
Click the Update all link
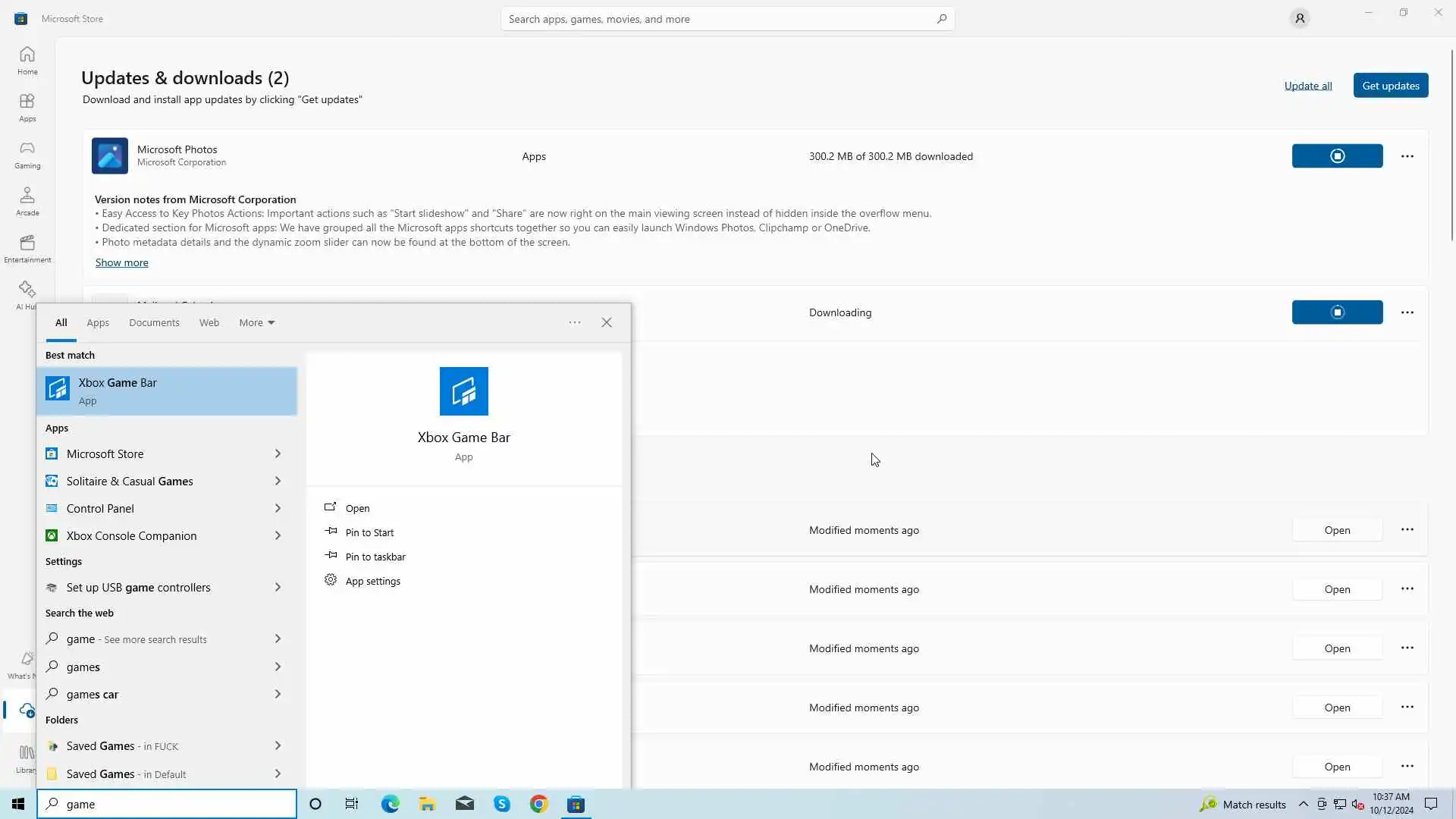pos(1307,86)
